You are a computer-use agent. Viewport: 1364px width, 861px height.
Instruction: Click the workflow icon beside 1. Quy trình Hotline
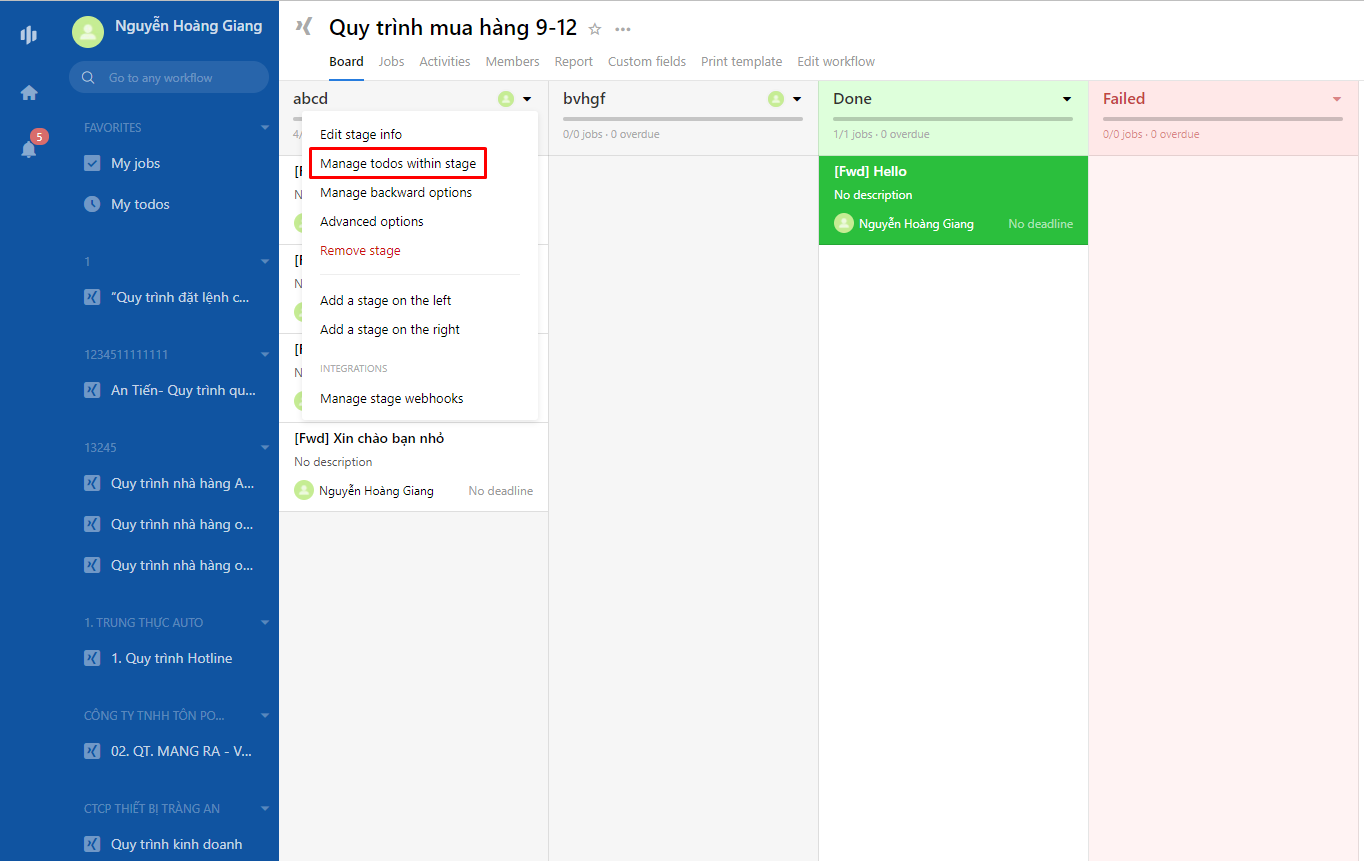click(92, 658)
